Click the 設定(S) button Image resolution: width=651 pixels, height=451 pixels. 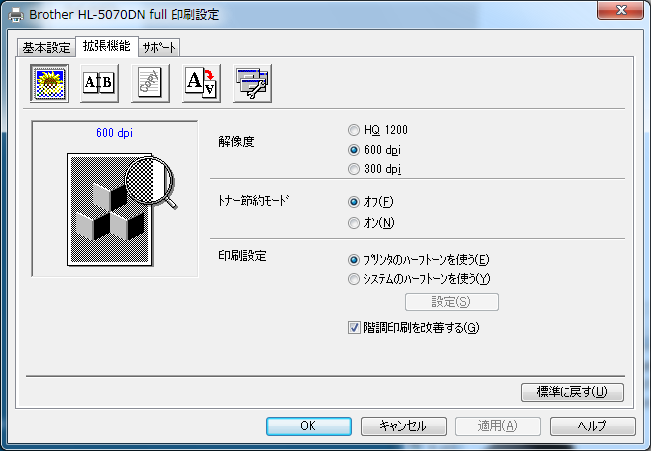click(452, 302)
